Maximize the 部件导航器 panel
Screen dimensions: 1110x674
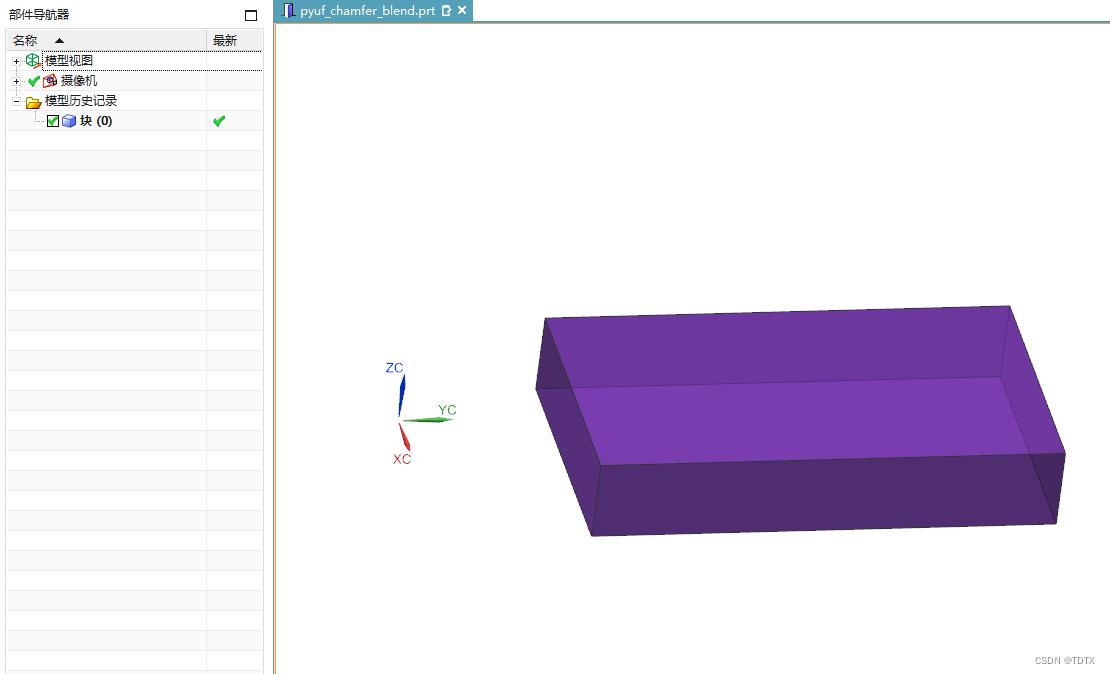click(251, 15)
